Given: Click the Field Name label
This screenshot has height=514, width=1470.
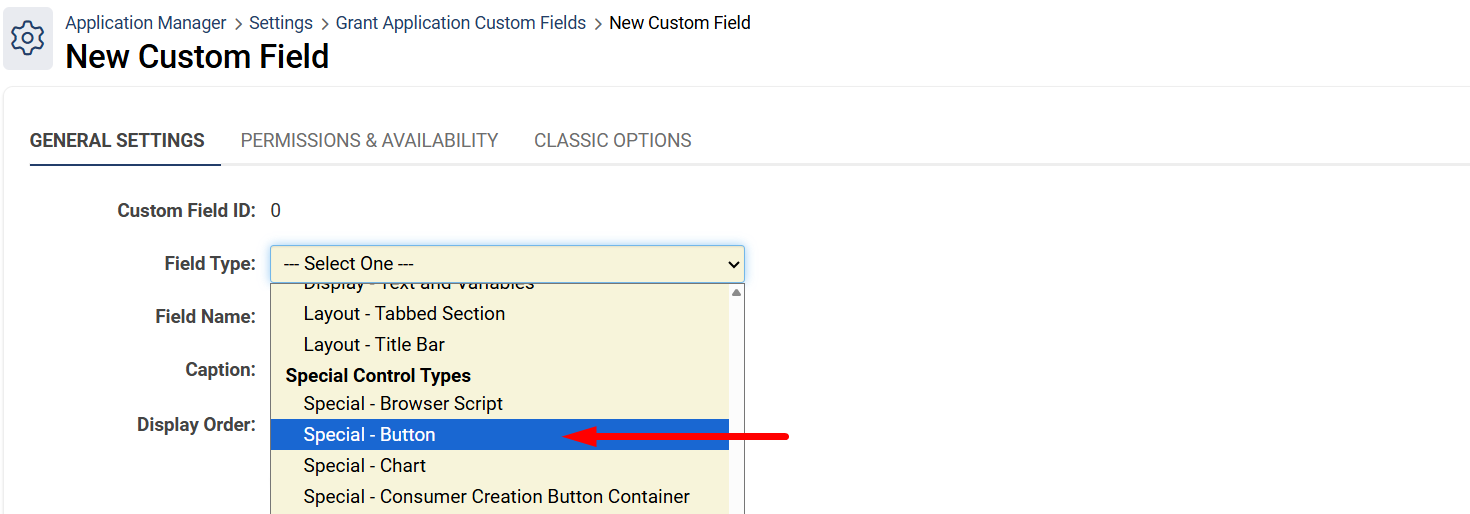Looking at the screenshot, I should [x=205, y=317].
